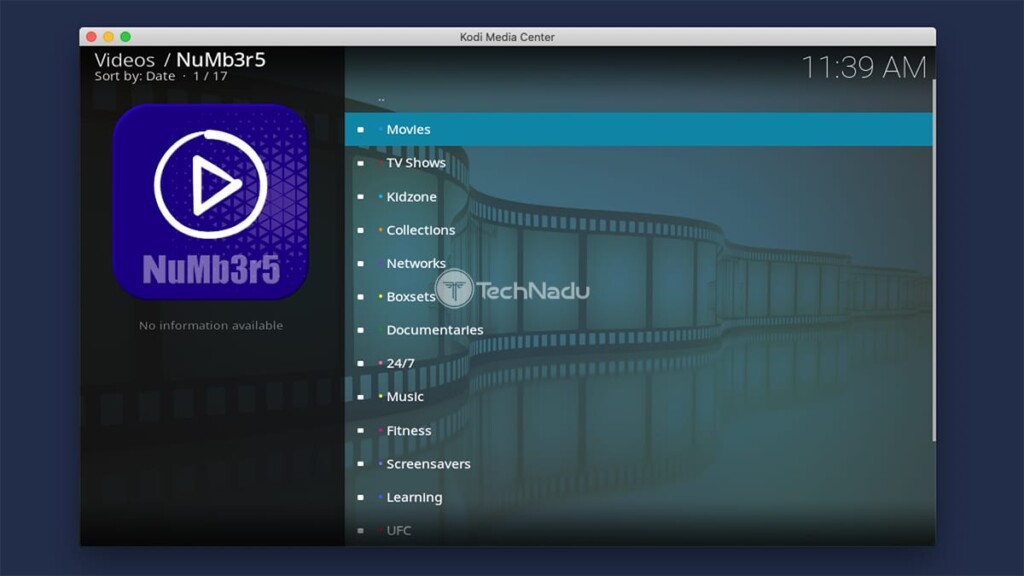Click the Kodi Media Center title bar text
Screen dimensions: 1024x576
[x=507, y=37]
